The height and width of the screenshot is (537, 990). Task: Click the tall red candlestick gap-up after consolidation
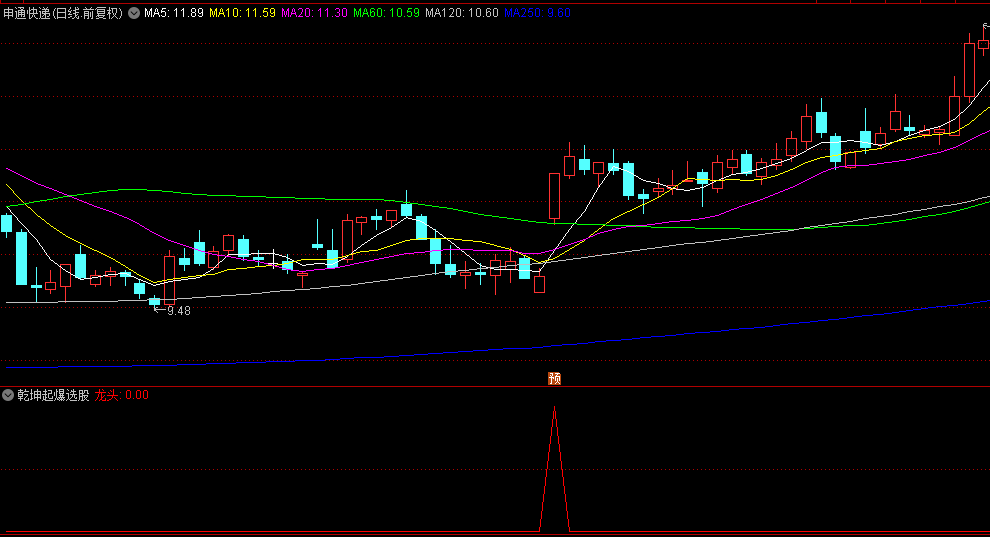pyautogui.click(x=554, y=196)
